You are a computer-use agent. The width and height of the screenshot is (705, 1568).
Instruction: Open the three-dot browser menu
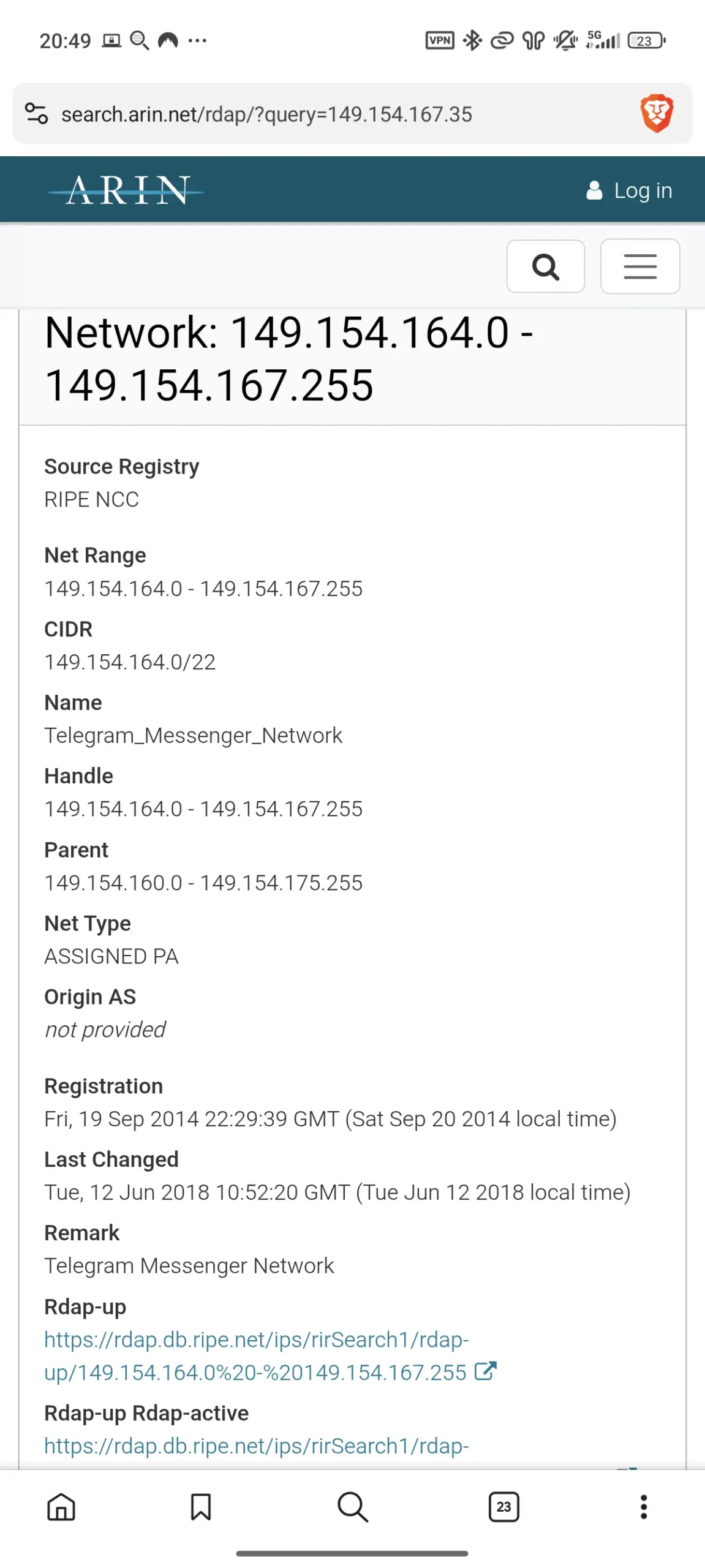[643, 1506]
